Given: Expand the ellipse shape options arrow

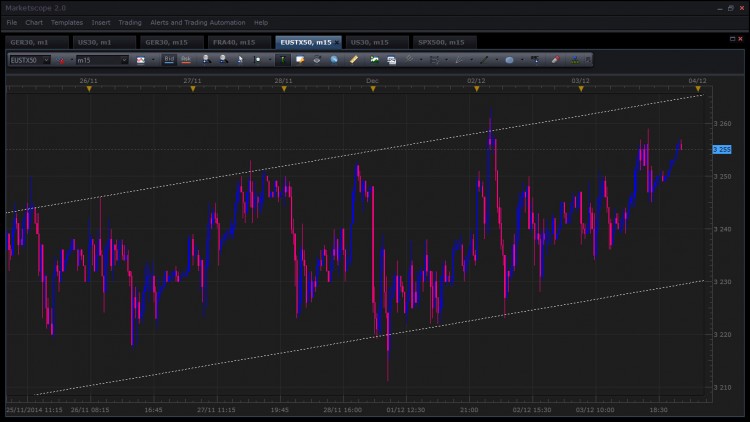Looking at the screenshot, I should click(522, 60).
